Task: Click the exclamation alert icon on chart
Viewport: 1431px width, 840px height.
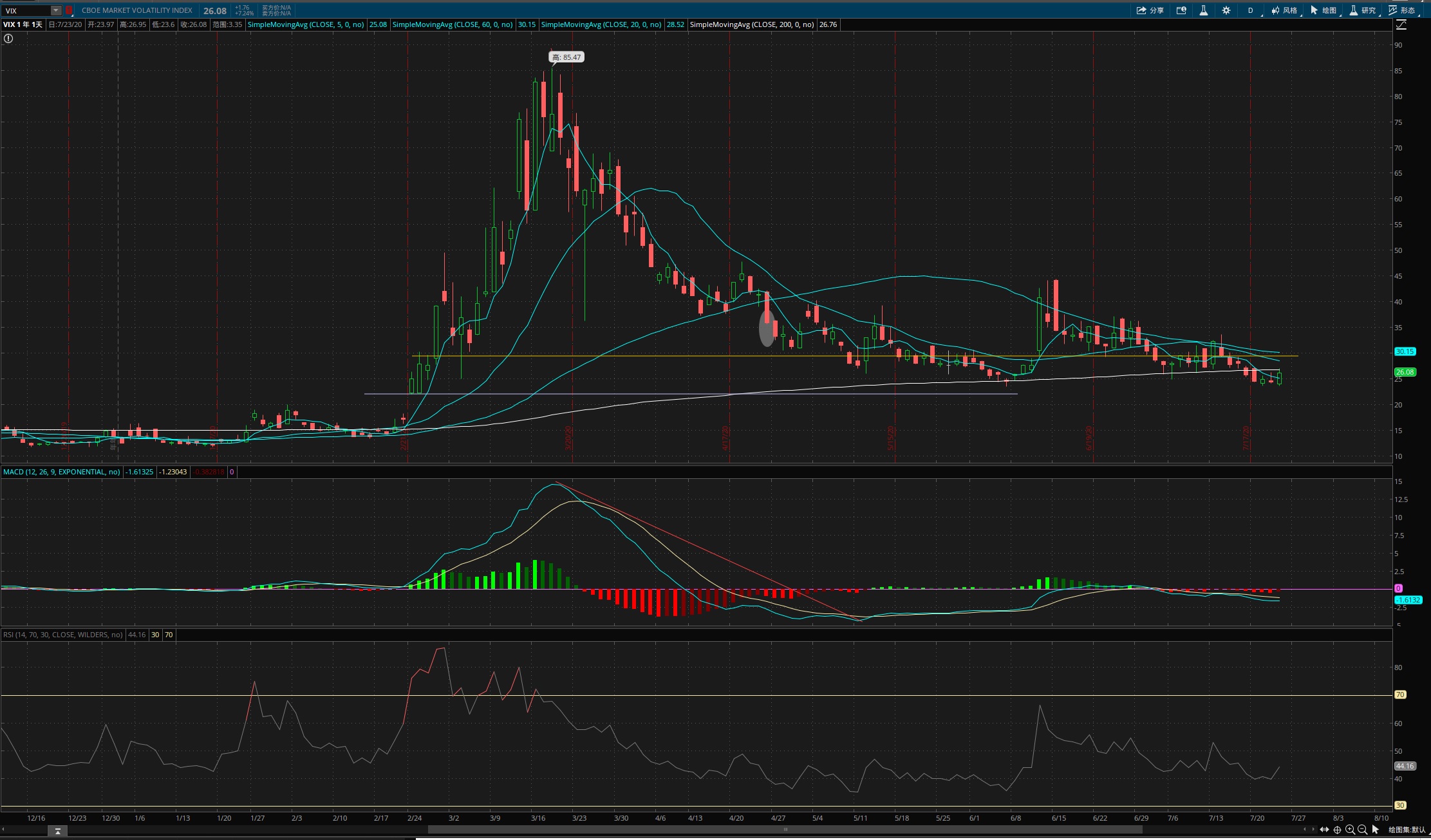Action: coord(8,39)
